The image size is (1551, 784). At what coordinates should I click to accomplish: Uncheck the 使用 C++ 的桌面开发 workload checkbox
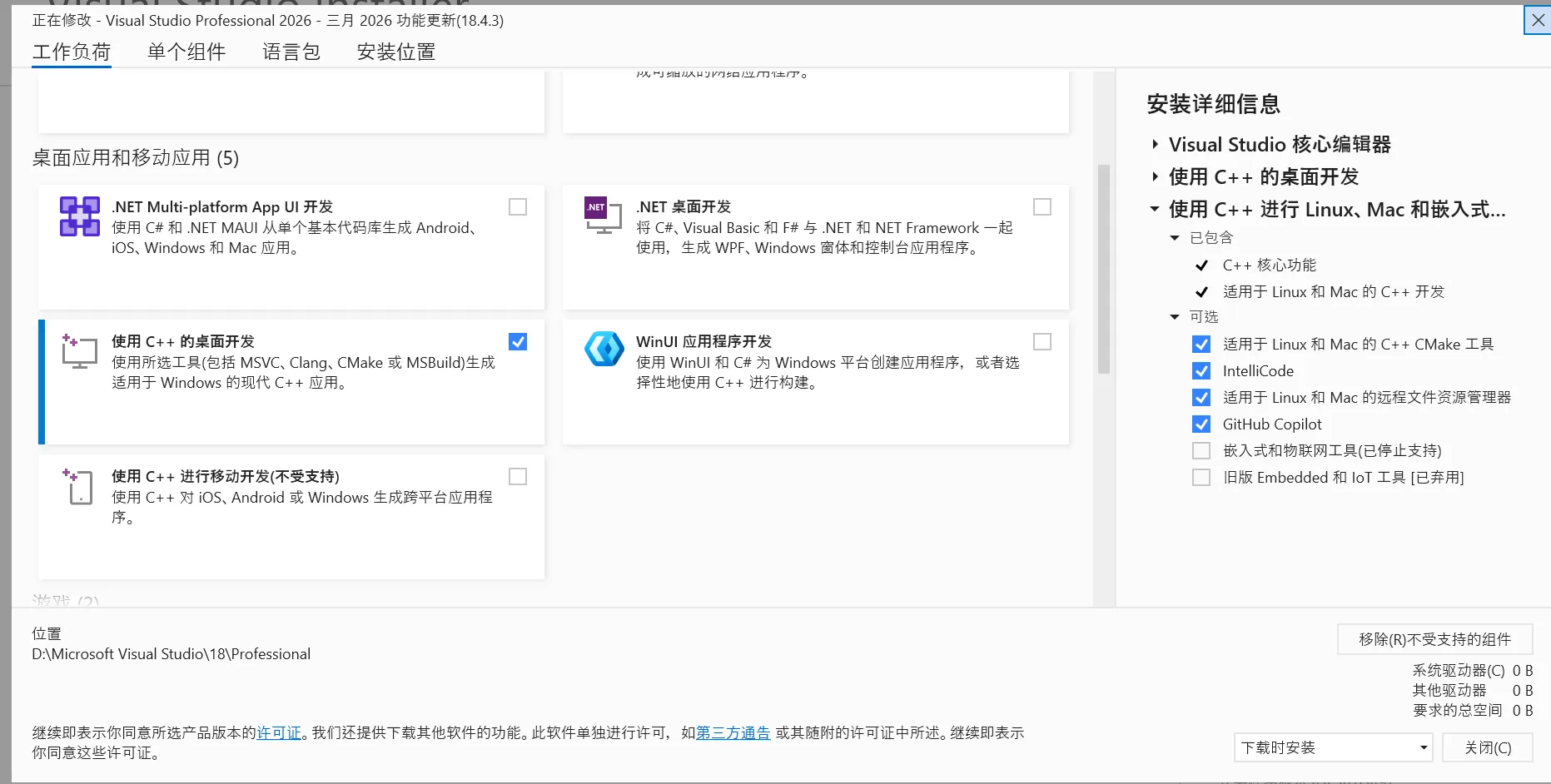(518, 342)
